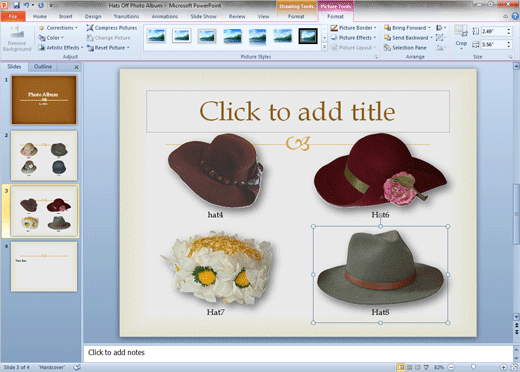
Task: Click the Undo icon
Action: [x=26, y=5]
